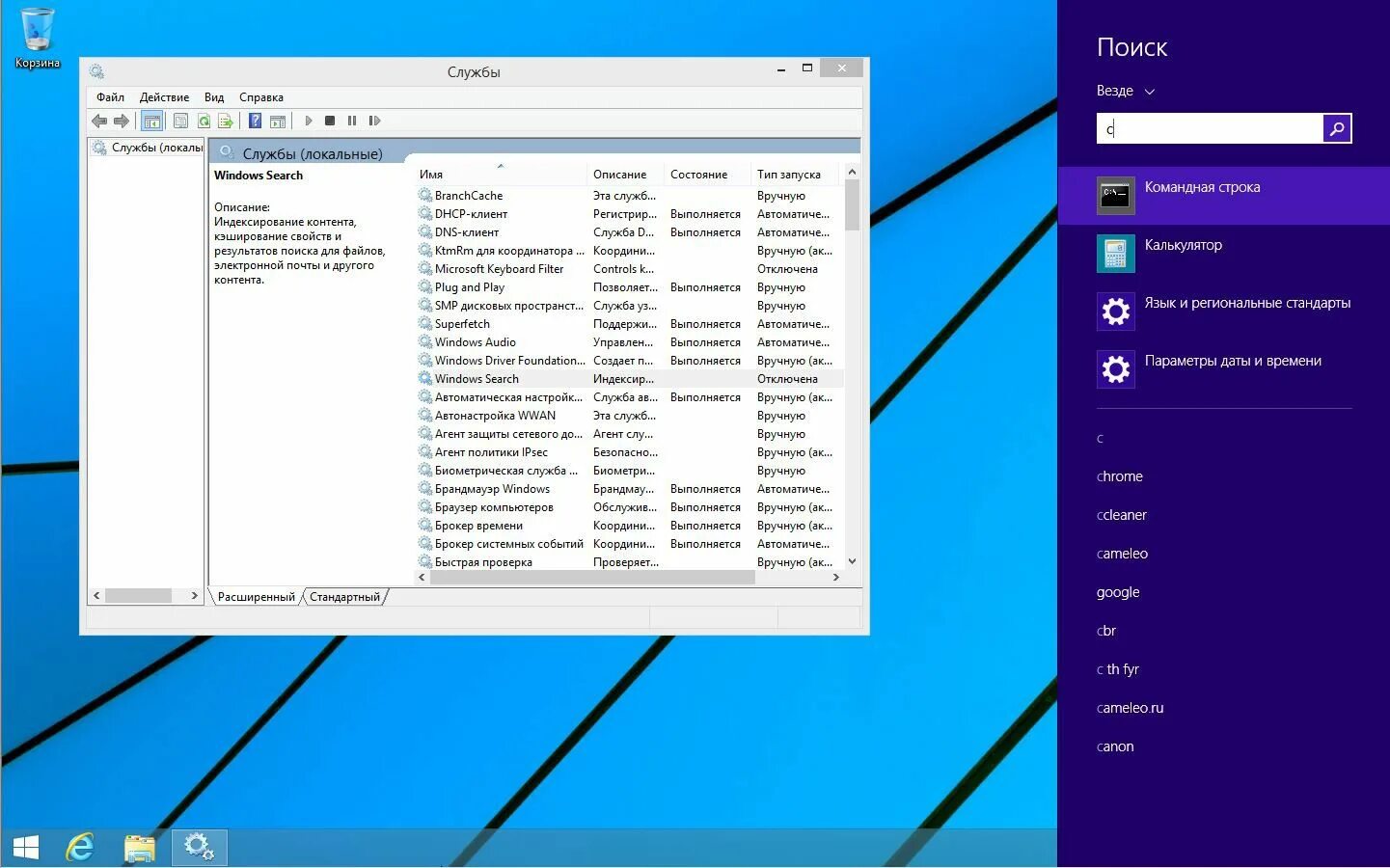The width and height of the screenshot is (1390, 868).
Task: Select the DNS-клиент service row
Action: point(629,232)
